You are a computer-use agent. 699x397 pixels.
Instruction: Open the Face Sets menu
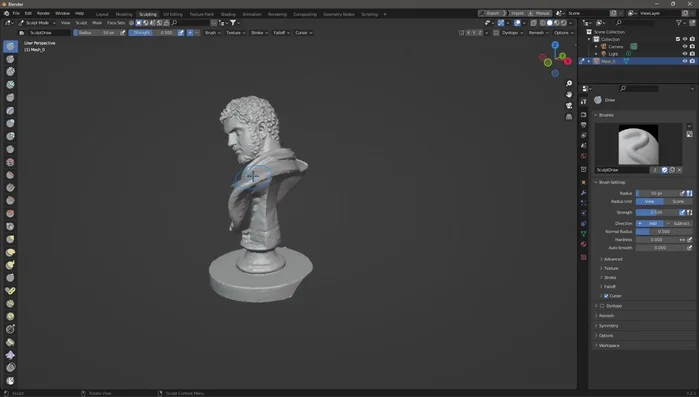pos(116,23)
